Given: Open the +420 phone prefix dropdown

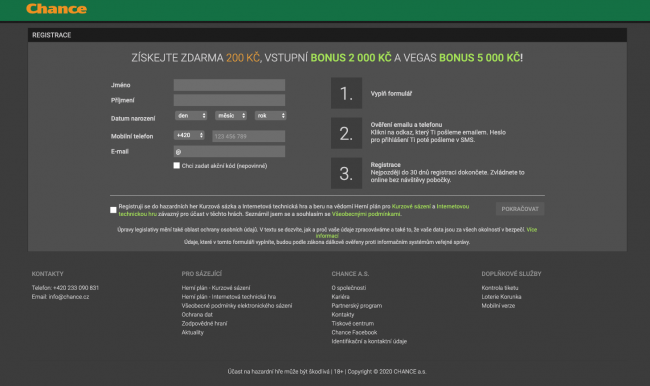Looking at the screenshot, I should click(x=189, y=135).
